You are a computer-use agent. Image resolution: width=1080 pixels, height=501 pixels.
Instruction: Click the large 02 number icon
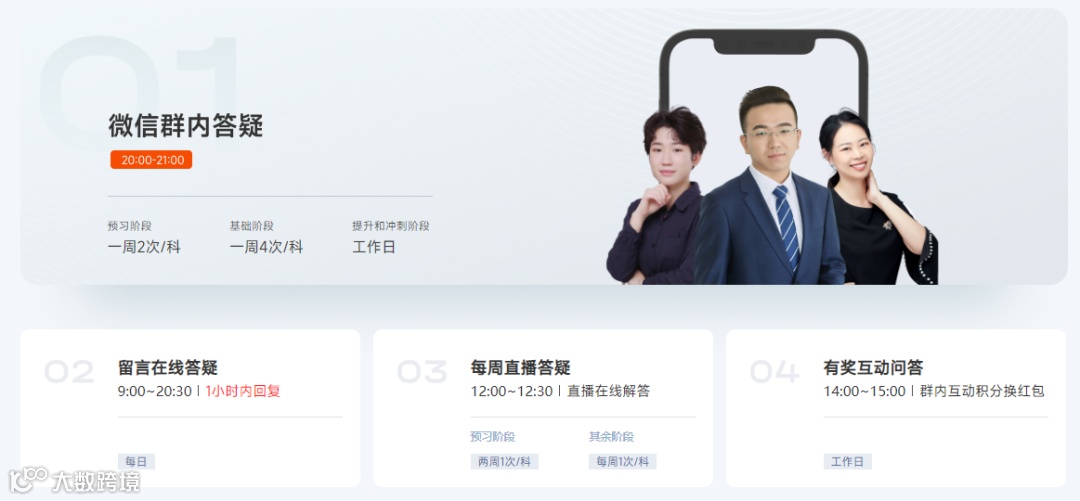click(x=69, y=372)
